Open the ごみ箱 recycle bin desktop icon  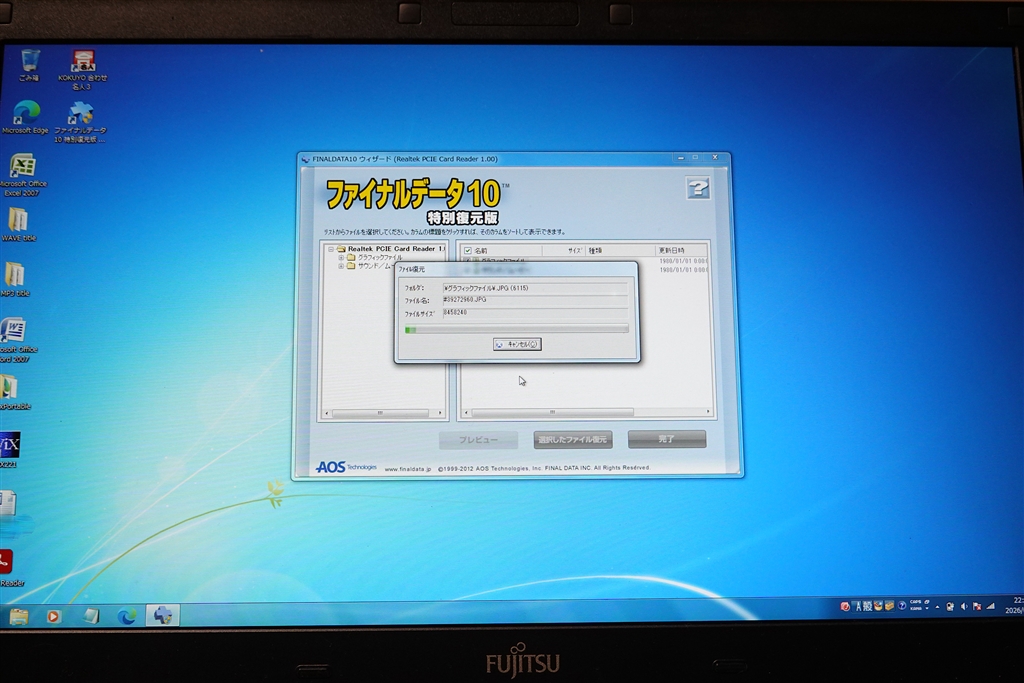[29, 64]
